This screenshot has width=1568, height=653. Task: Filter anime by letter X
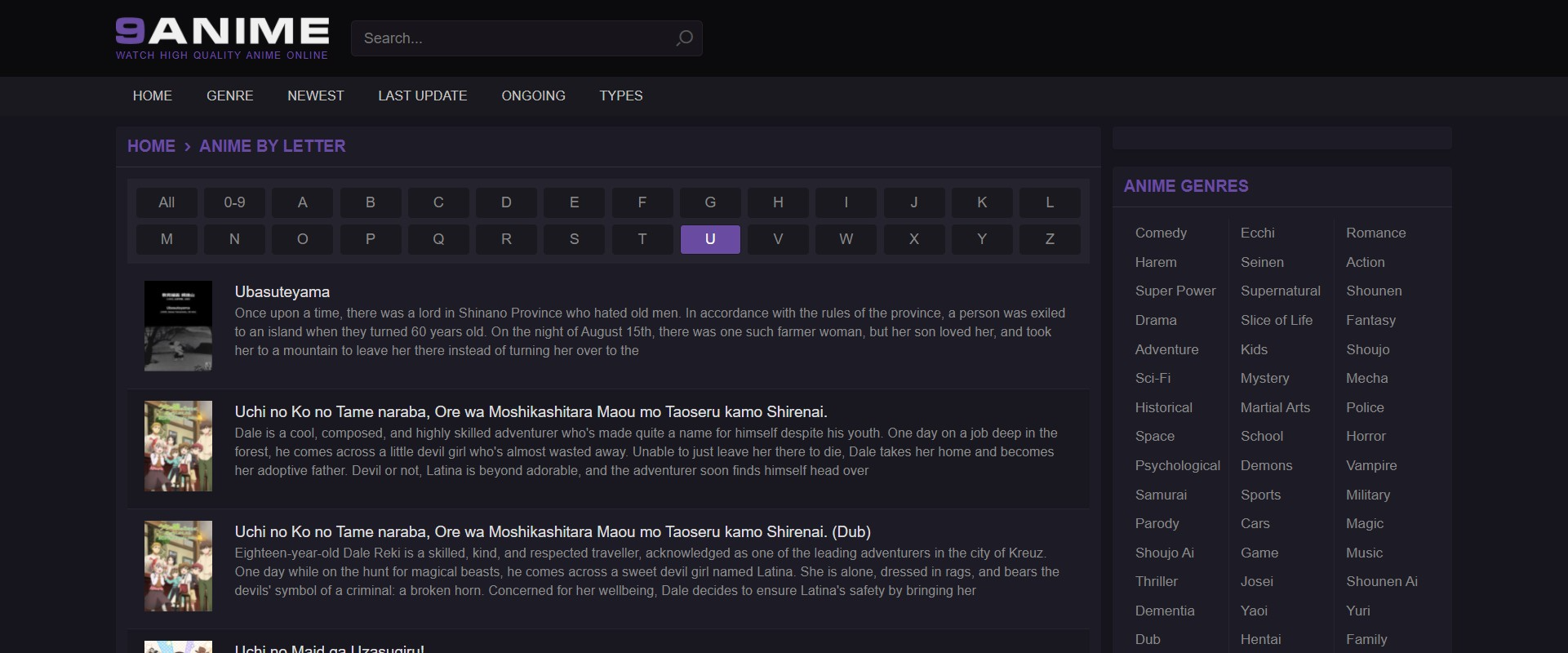[914, 239]
